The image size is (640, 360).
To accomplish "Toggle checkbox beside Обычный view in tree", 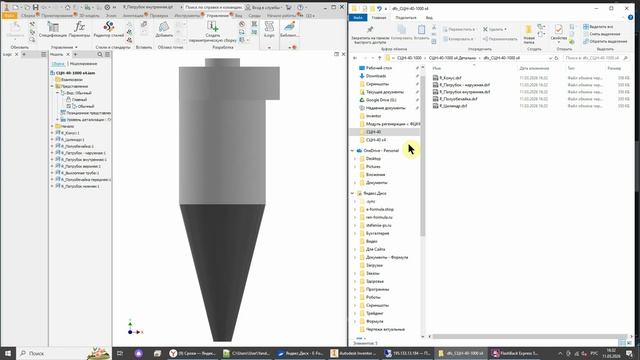I will coord(69,106).
